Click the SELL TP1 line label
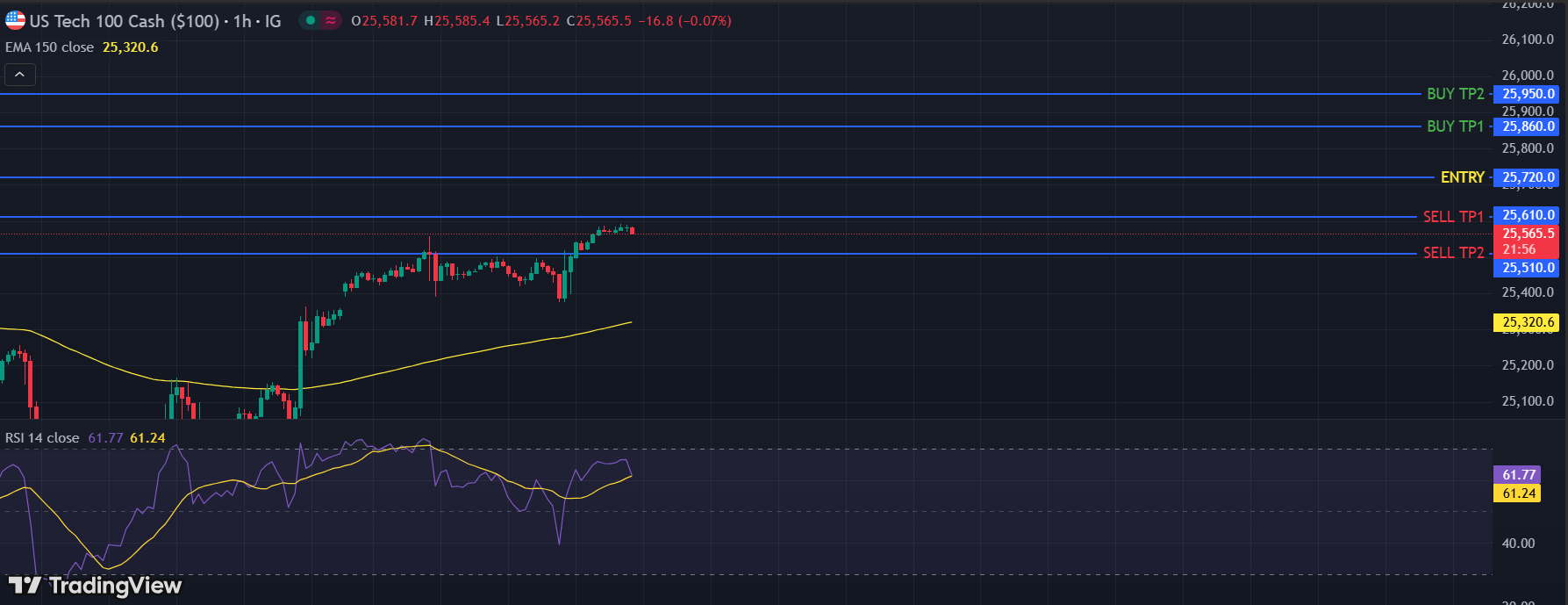 [1453, 217]
